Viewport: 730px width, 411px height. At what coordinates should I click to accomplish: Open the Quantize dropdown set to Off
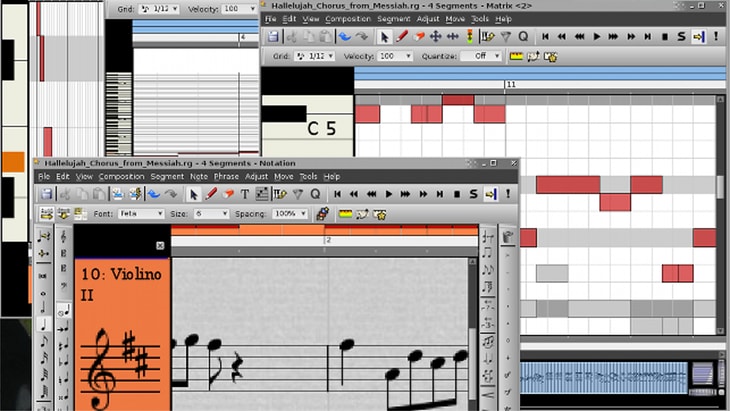480,56
